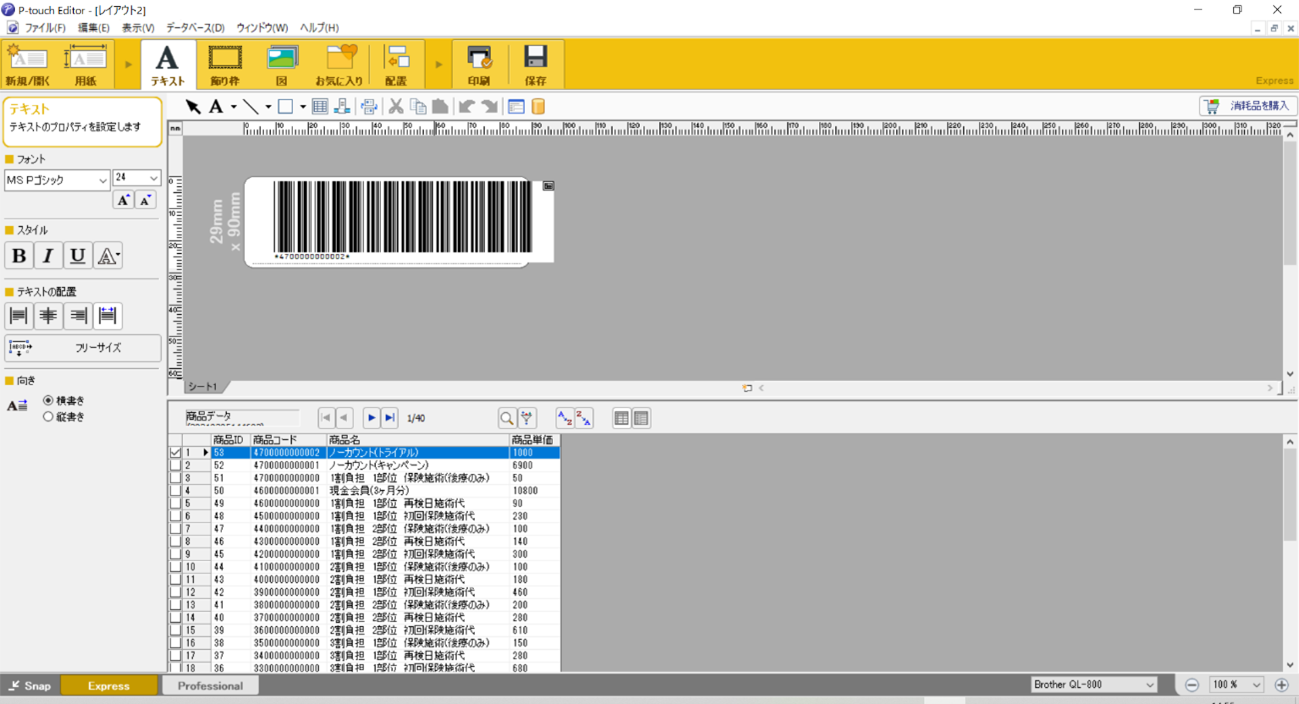The image size is (1299, 704).
Task: Center-align text in text alignment section
Action: tap(48, 316)
